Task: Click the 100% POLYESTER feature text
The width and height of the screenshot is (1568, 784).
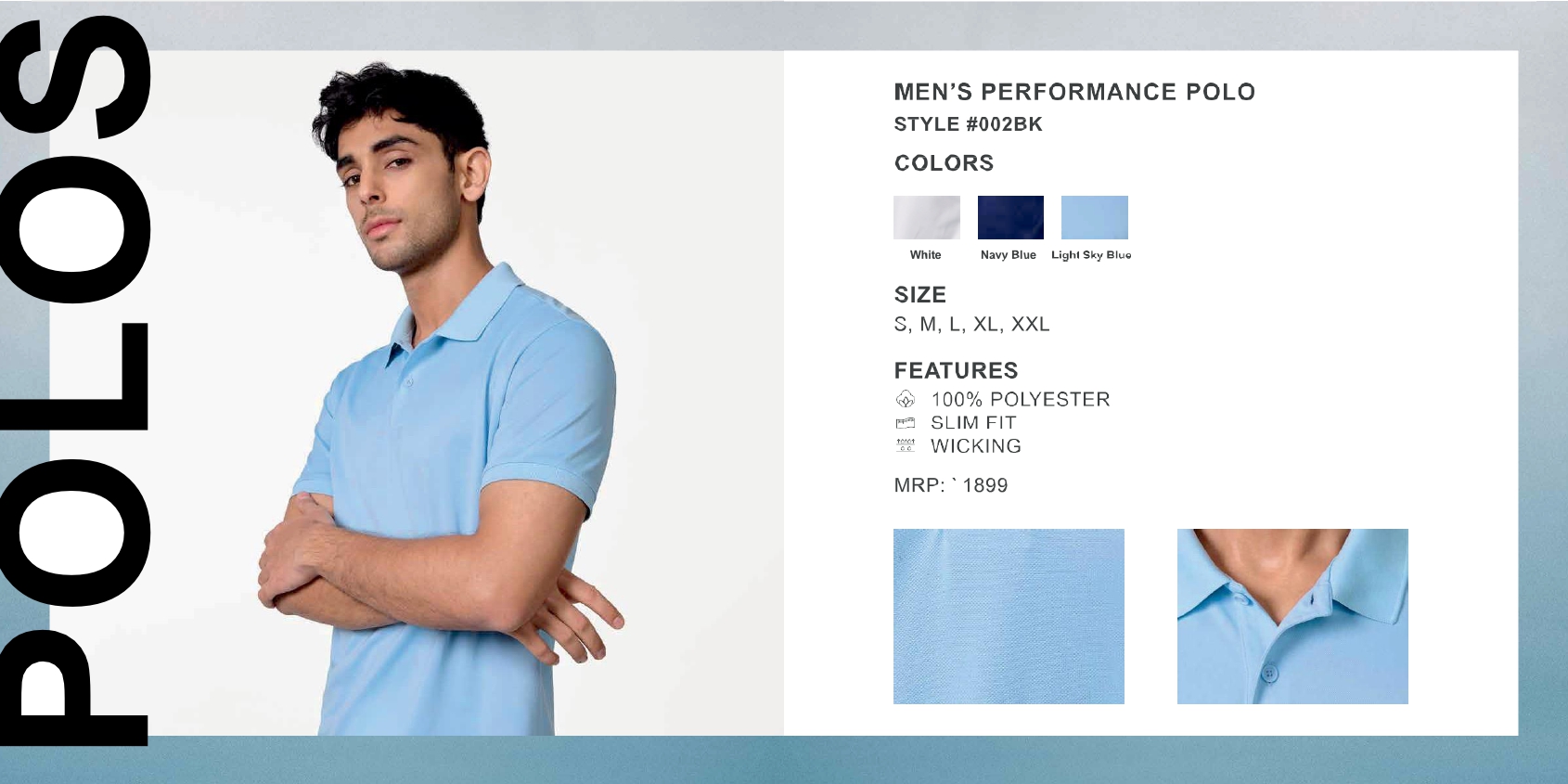Action: pyautogui.click(x=1021, y=400)
